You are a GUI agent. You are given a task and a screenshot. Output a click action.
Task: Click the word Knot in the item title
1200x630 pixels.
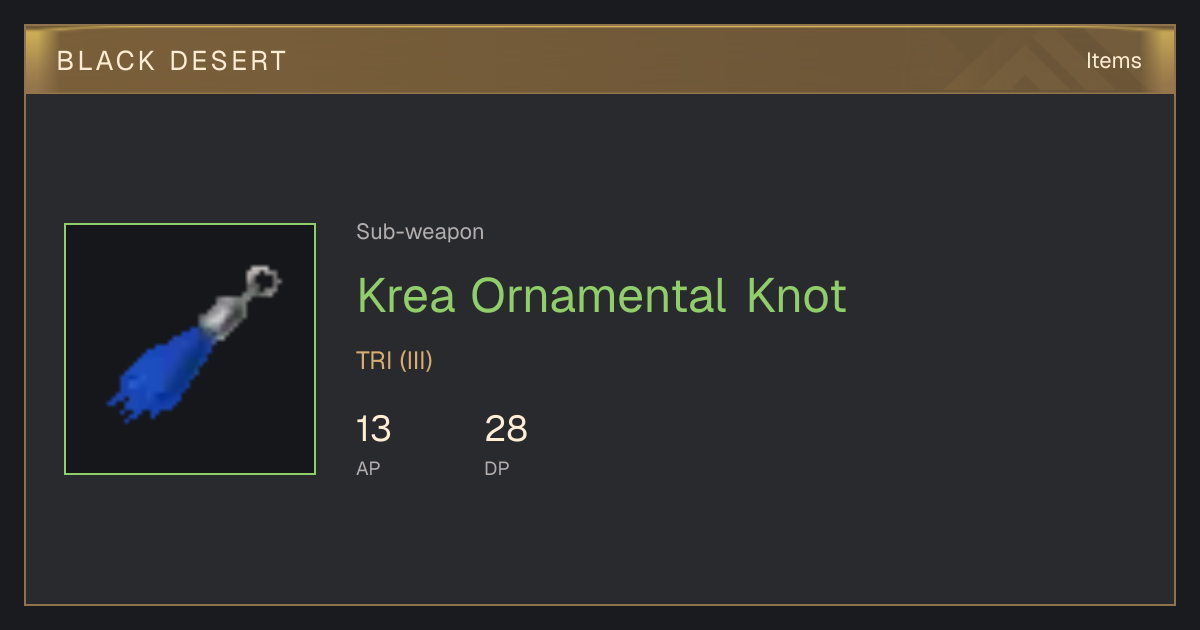pyautogui.click(x=797, y=295)
